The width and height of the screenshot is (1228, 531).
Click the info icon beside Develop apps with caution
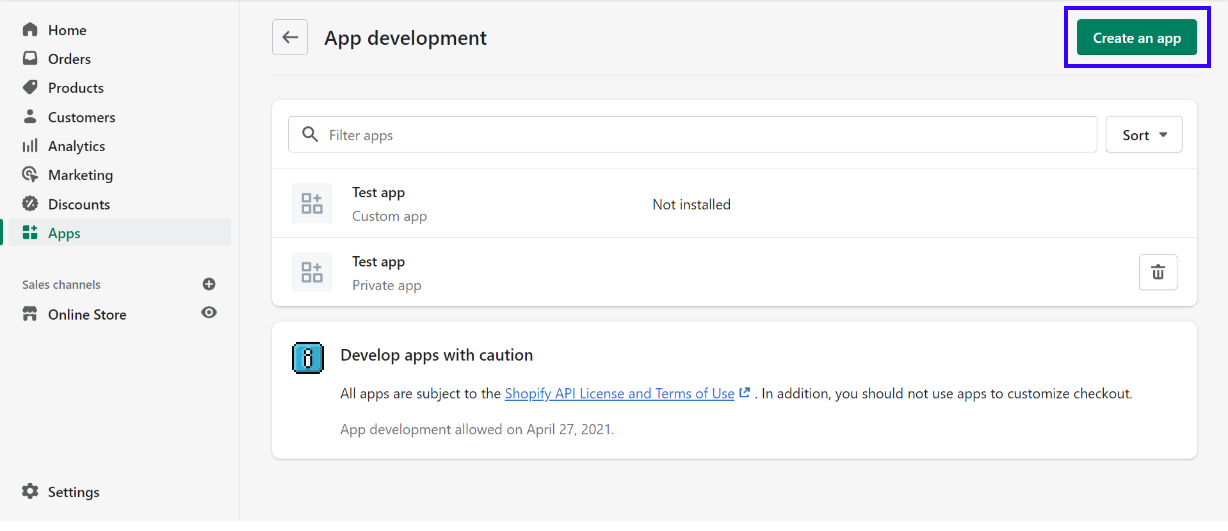pos(308,358)
